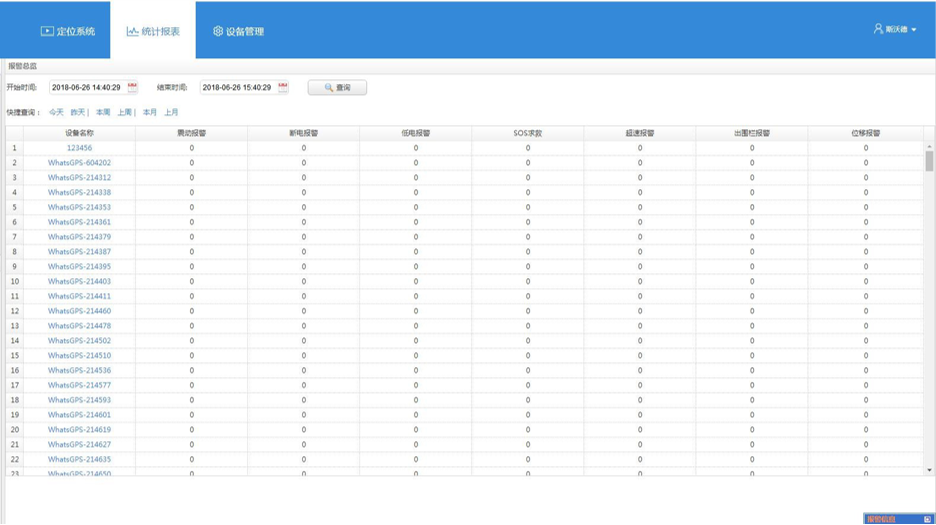The height and width of the screenshot is (525, 936).
Task: Go to 设备管理 tab
Action: (238, 31)
